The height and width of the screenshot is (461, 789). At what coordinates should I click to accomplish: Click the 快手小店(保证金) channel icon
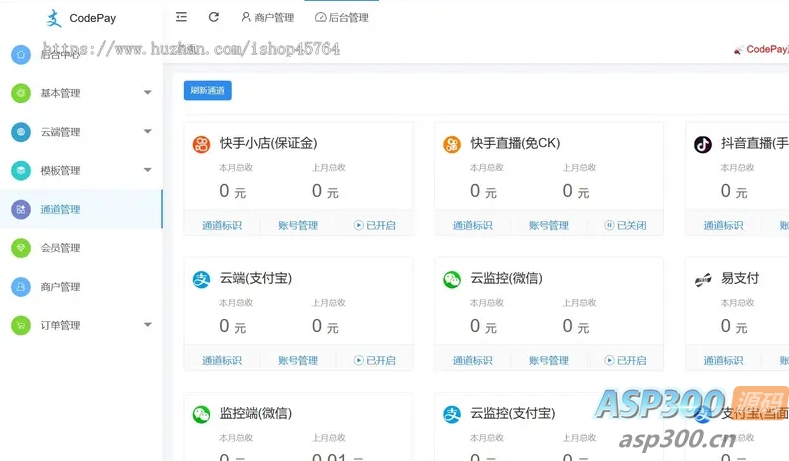pyautogui.click(x=201, y=144)
